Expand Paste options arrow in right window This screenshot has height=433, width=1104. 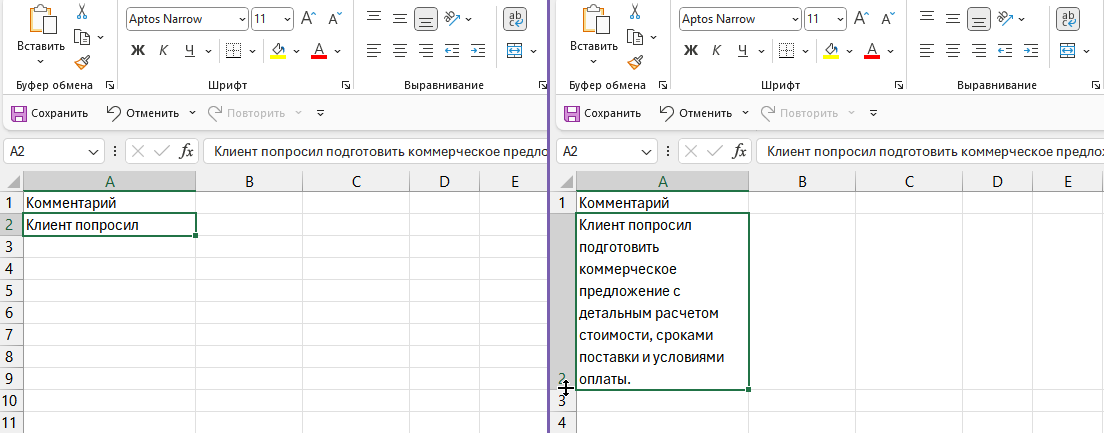593,61
